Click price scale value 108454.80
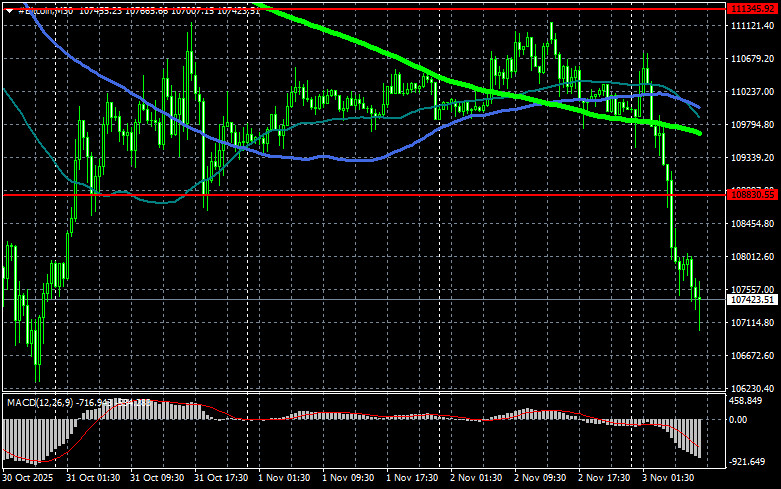Viewport: 781px width, 489px height. 752,224
